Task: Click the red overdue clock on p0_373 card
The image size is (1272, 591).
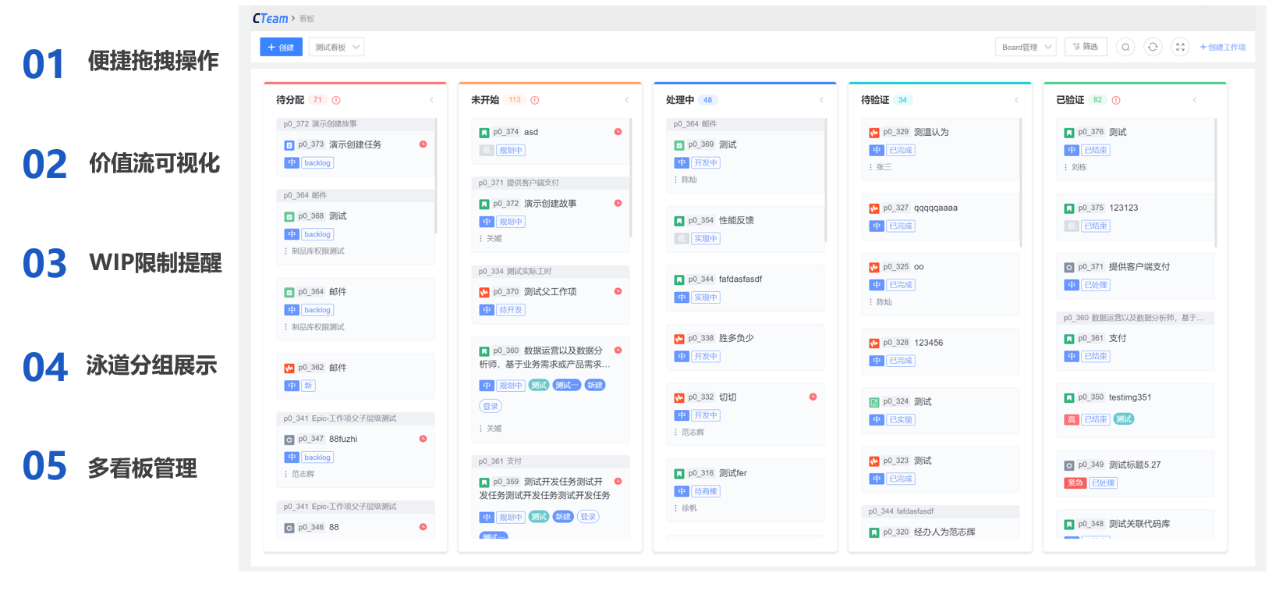Action: click(x=423, y=144)
